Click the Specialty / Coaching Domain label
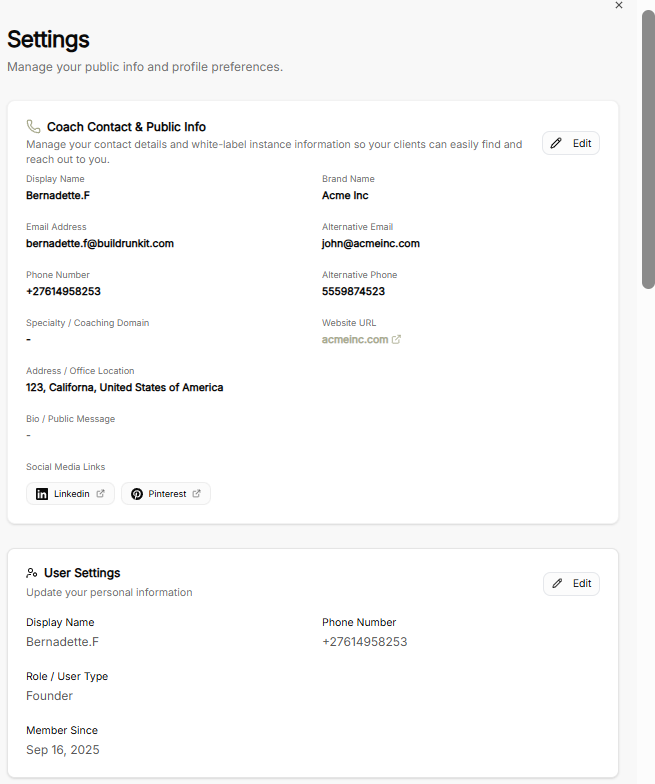Image resolution: width=655 pixels, height=784 pixels. tap(88, 323)
